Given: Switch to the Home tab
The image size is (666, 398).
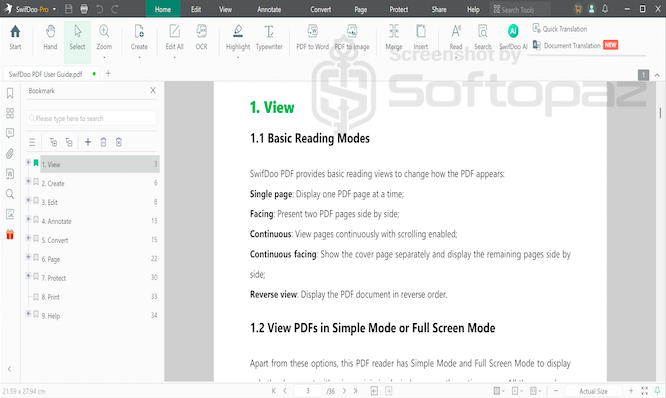Looking at the screenshot, I should 163,9.
